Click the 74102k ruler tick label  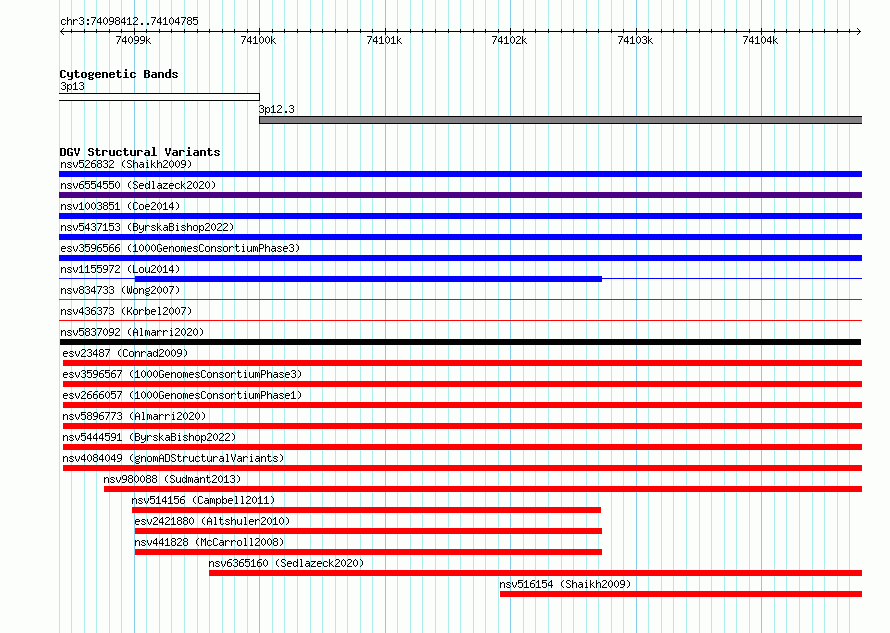(509, 40)
